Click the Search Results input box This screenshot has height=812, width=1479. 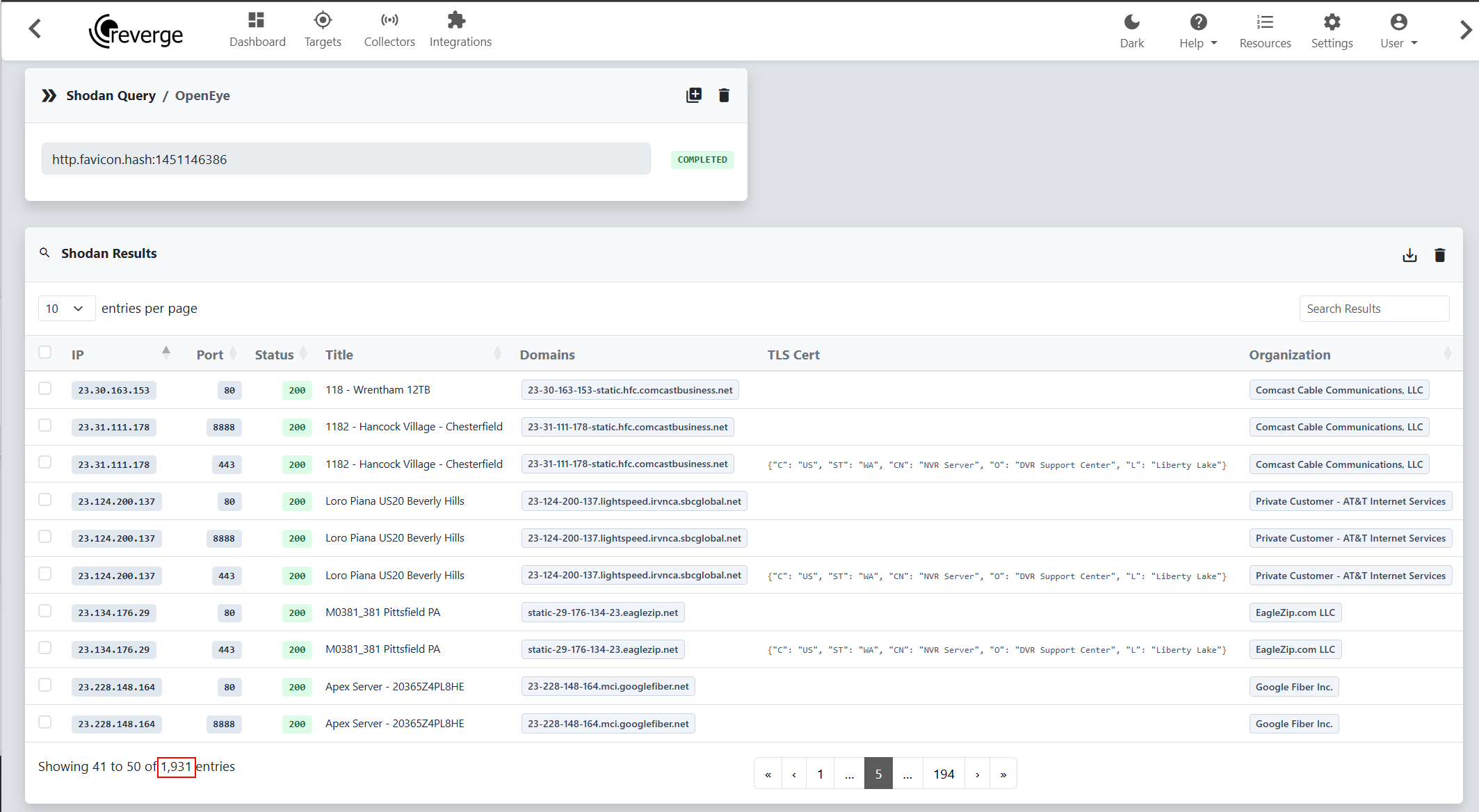tap(1374, 309)
